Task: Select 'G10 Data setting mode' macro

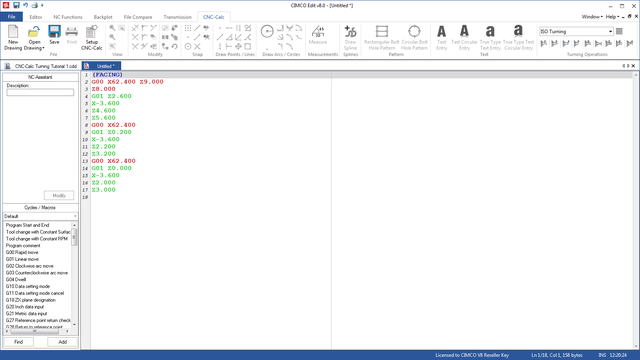Action: click(x=28, y=287)
